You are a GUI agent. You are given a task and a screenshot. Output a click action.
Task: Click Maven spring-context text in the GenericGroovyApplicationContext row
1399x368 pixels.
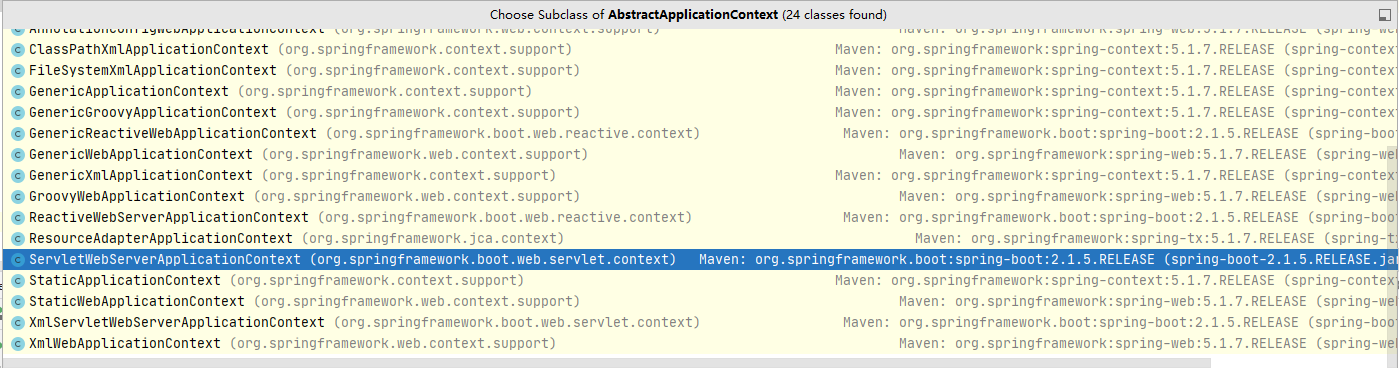coord(1115,112)
